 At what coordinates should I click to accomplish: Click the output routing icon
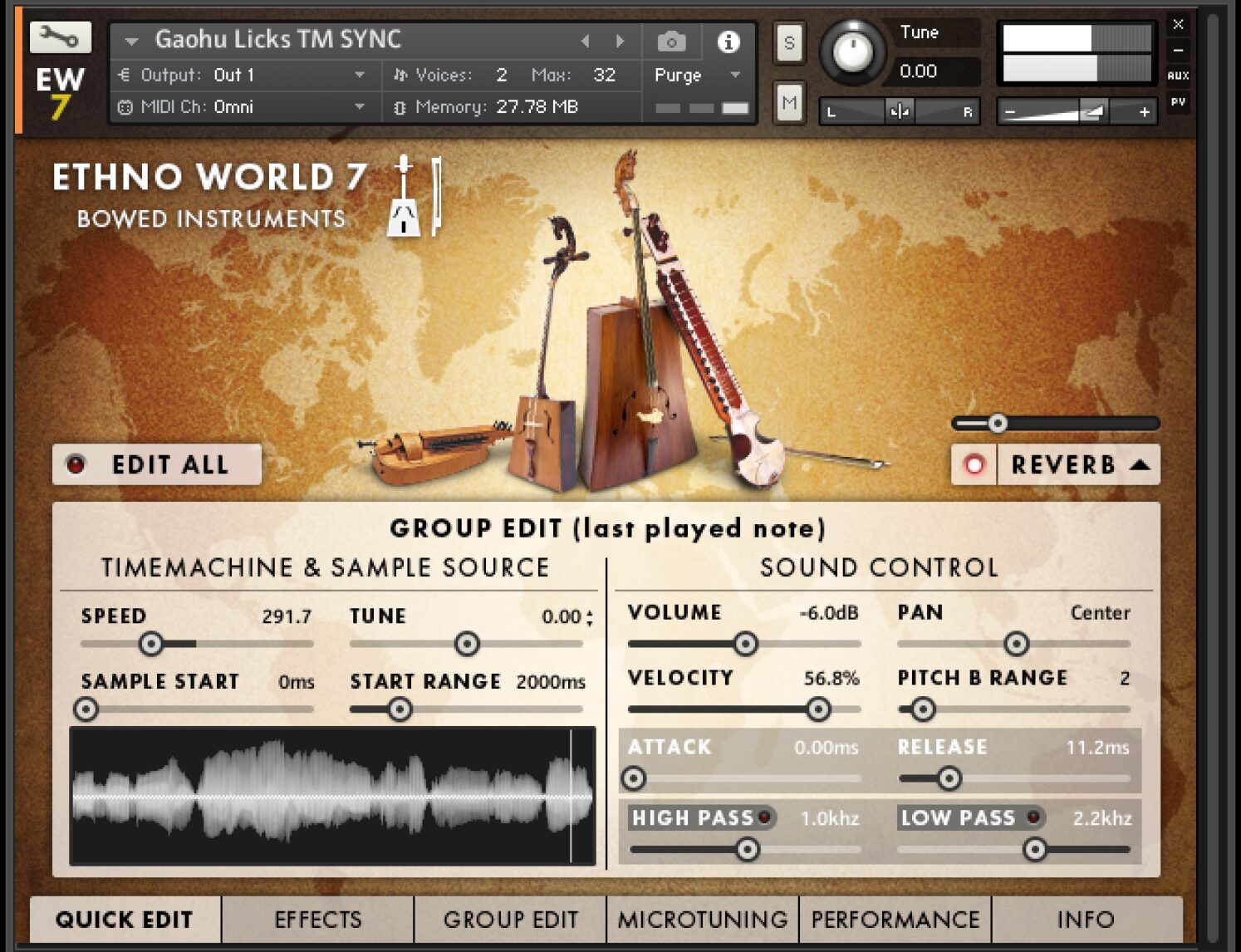click(125, 75)
